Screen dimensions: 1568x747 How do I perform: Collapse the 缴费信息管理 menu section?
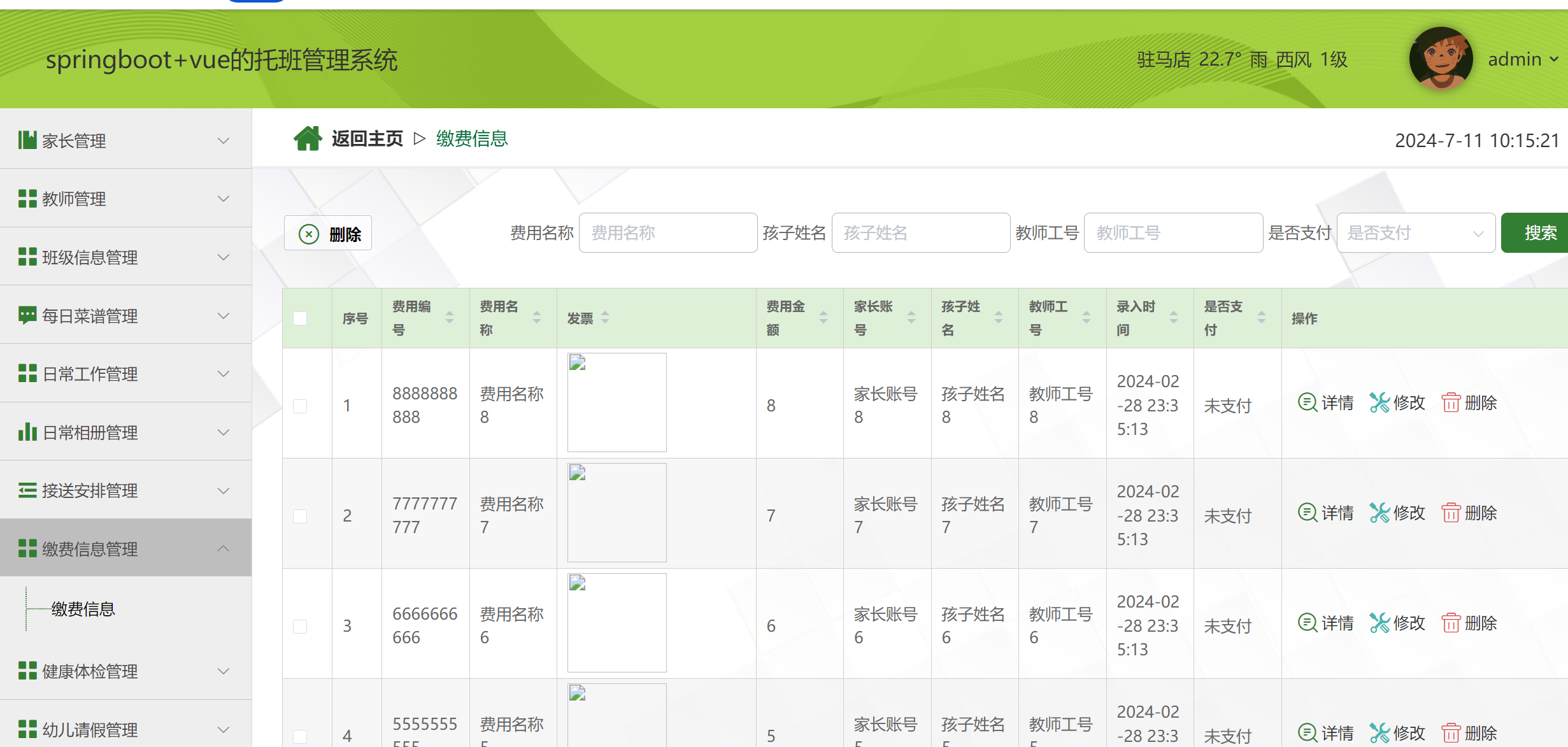pos(125,548)
